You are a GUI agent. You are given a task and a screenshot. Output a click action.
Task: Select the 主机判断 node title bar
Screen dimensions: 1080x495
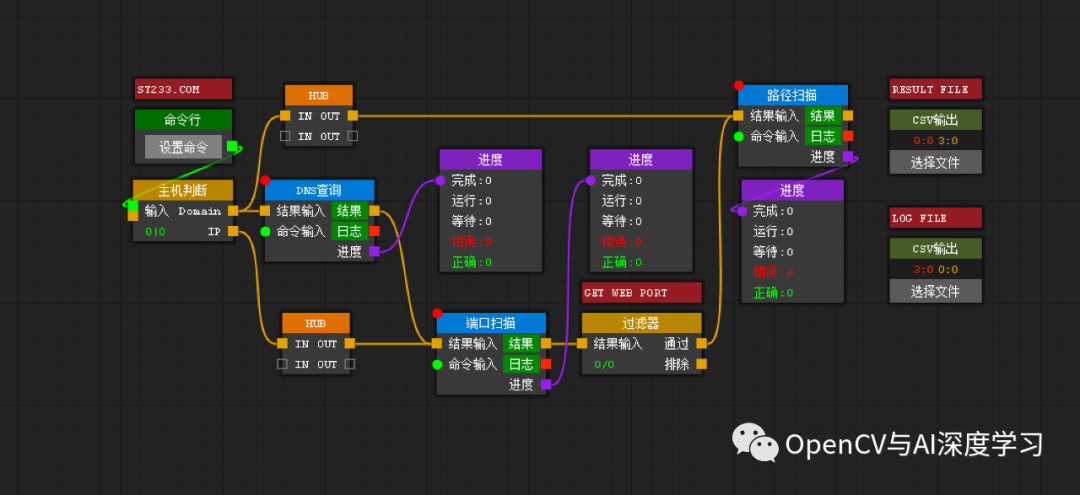point(182,190)
